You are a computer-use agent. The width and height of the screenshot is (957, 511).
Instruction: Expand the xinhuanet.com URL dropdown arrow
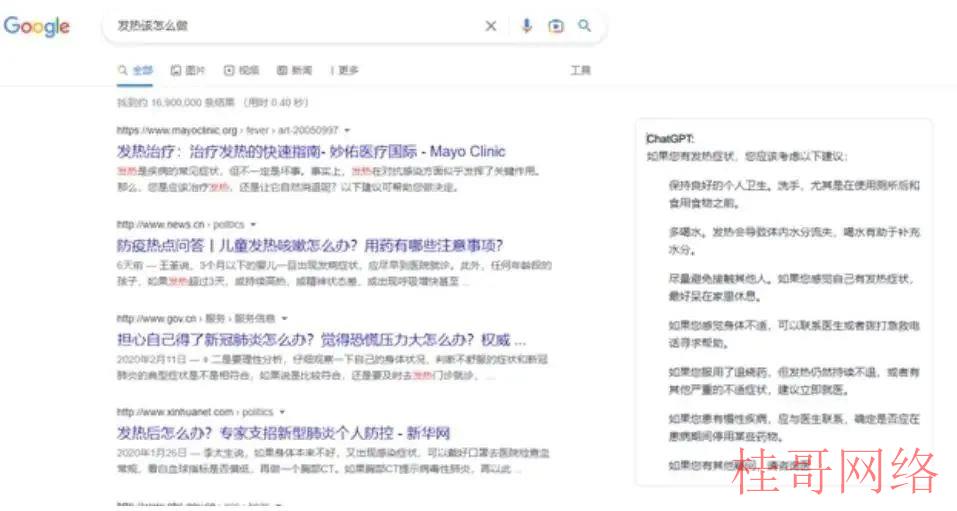point(282,412)
